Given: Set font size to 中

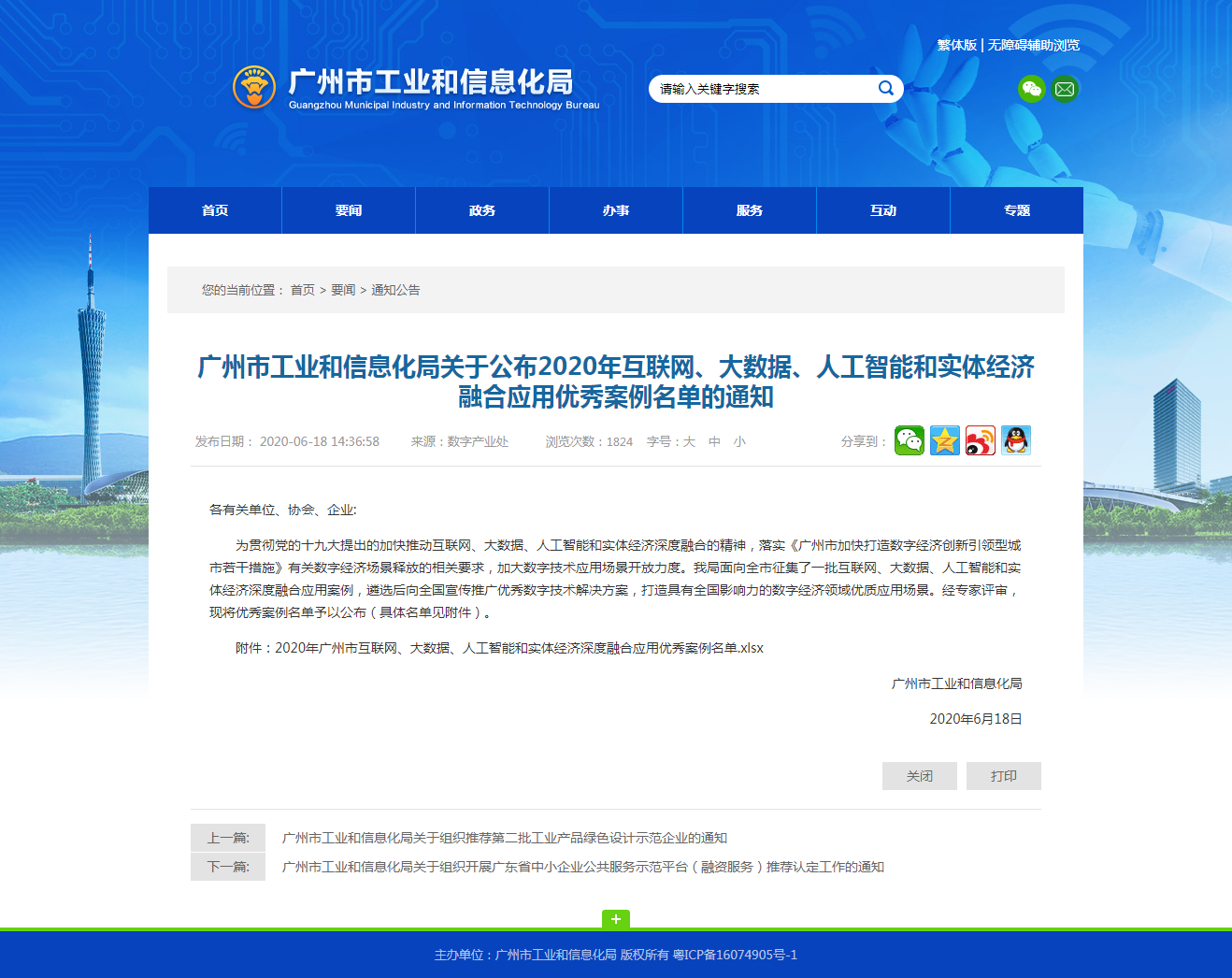Looking at the screenshot, I should point(714,441).
